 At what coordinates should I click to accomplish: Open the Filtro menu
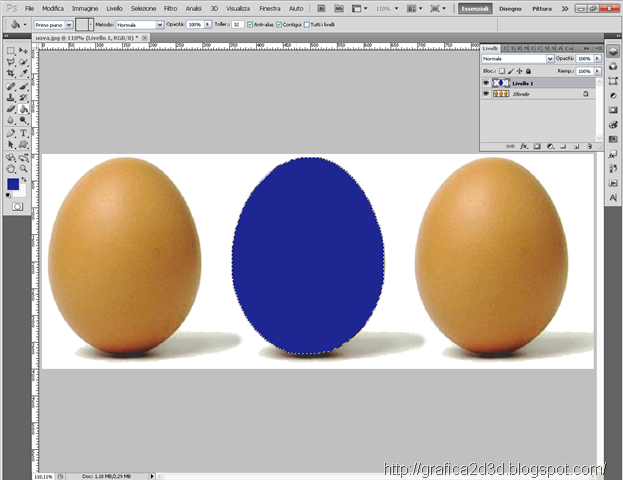point(170,8)
